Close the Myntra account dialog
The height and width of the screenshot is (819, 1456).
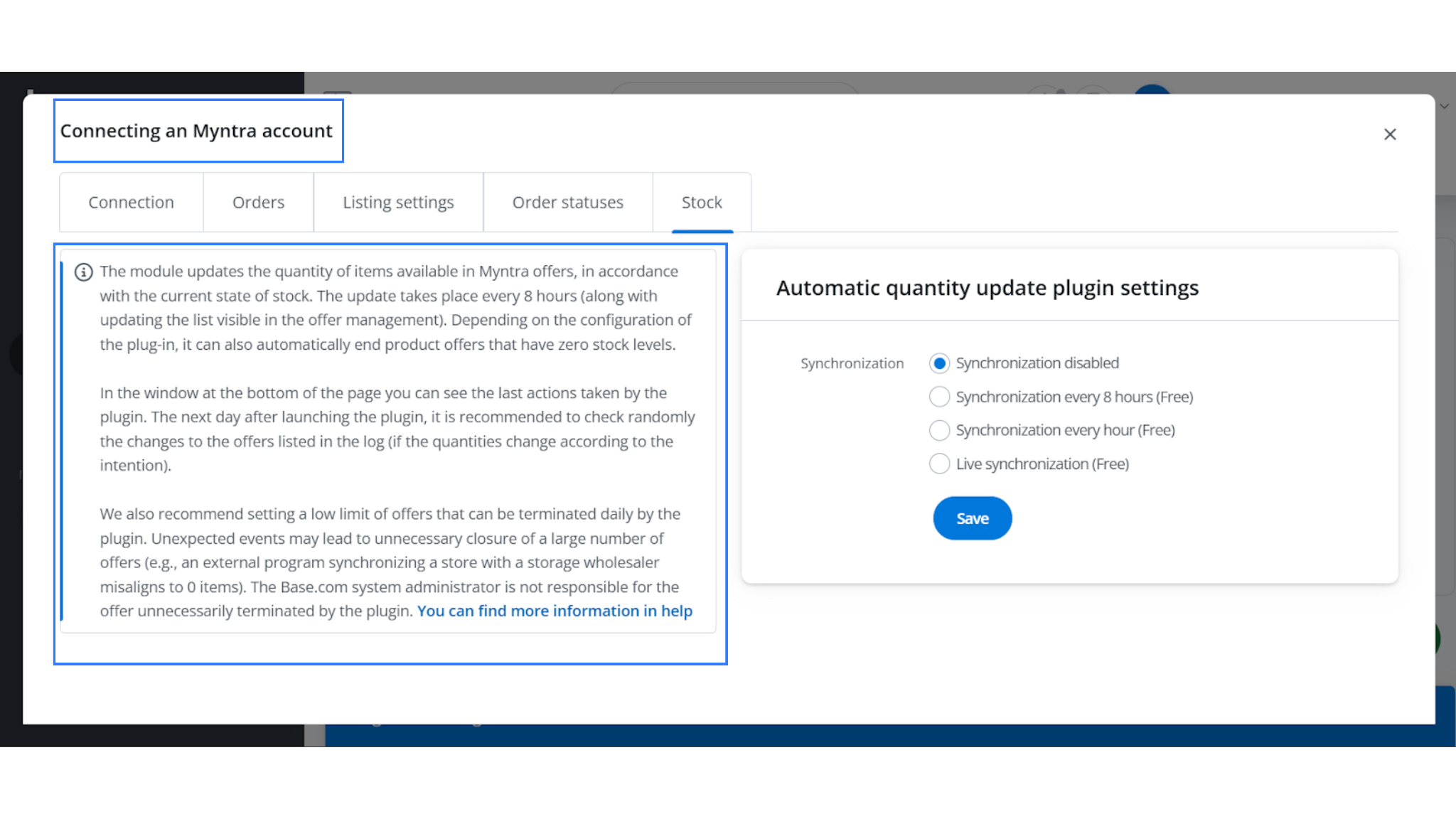[x=1390, y=134]
